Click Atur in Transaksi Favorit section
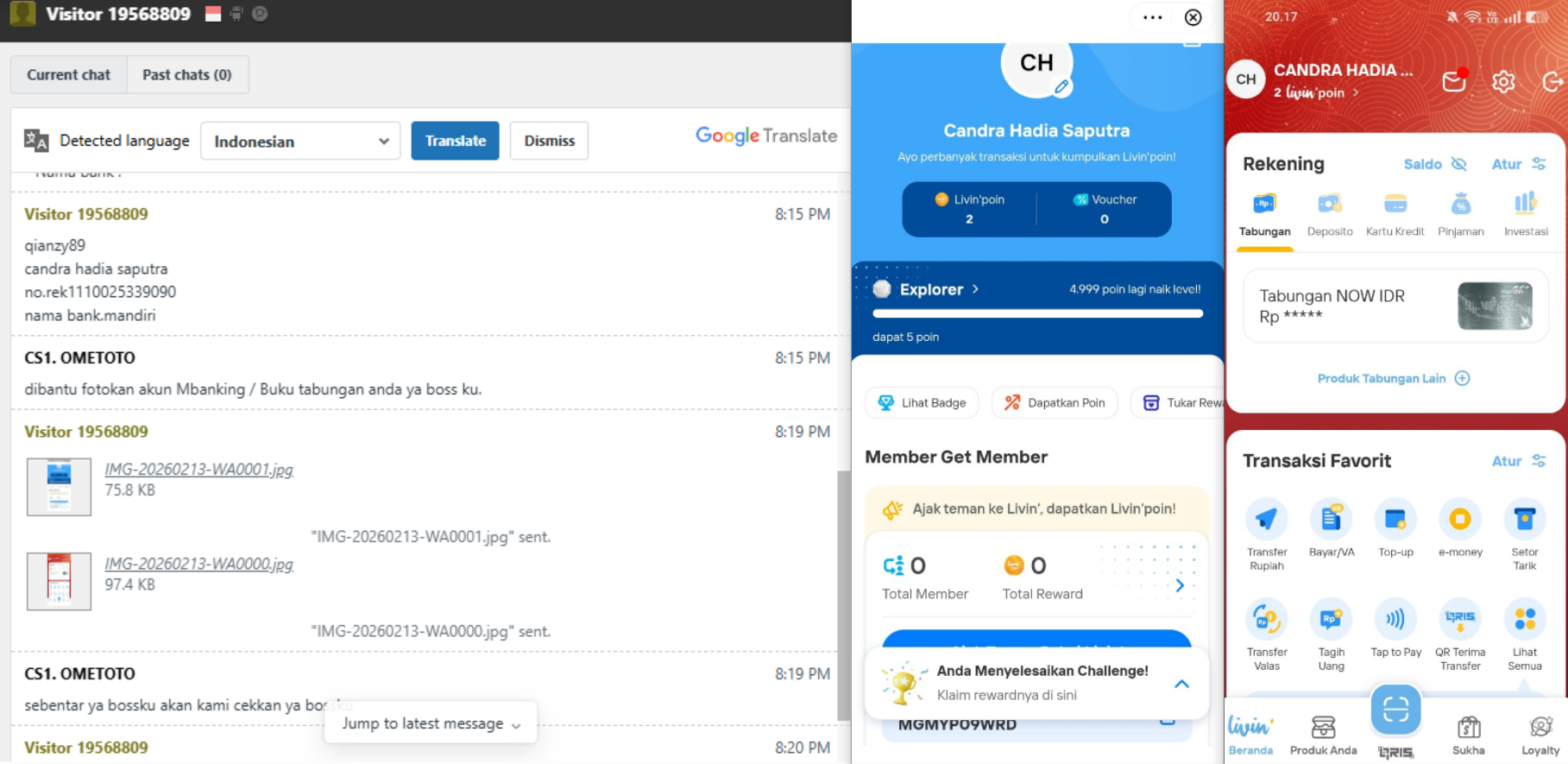 [x=1519, y=461]
